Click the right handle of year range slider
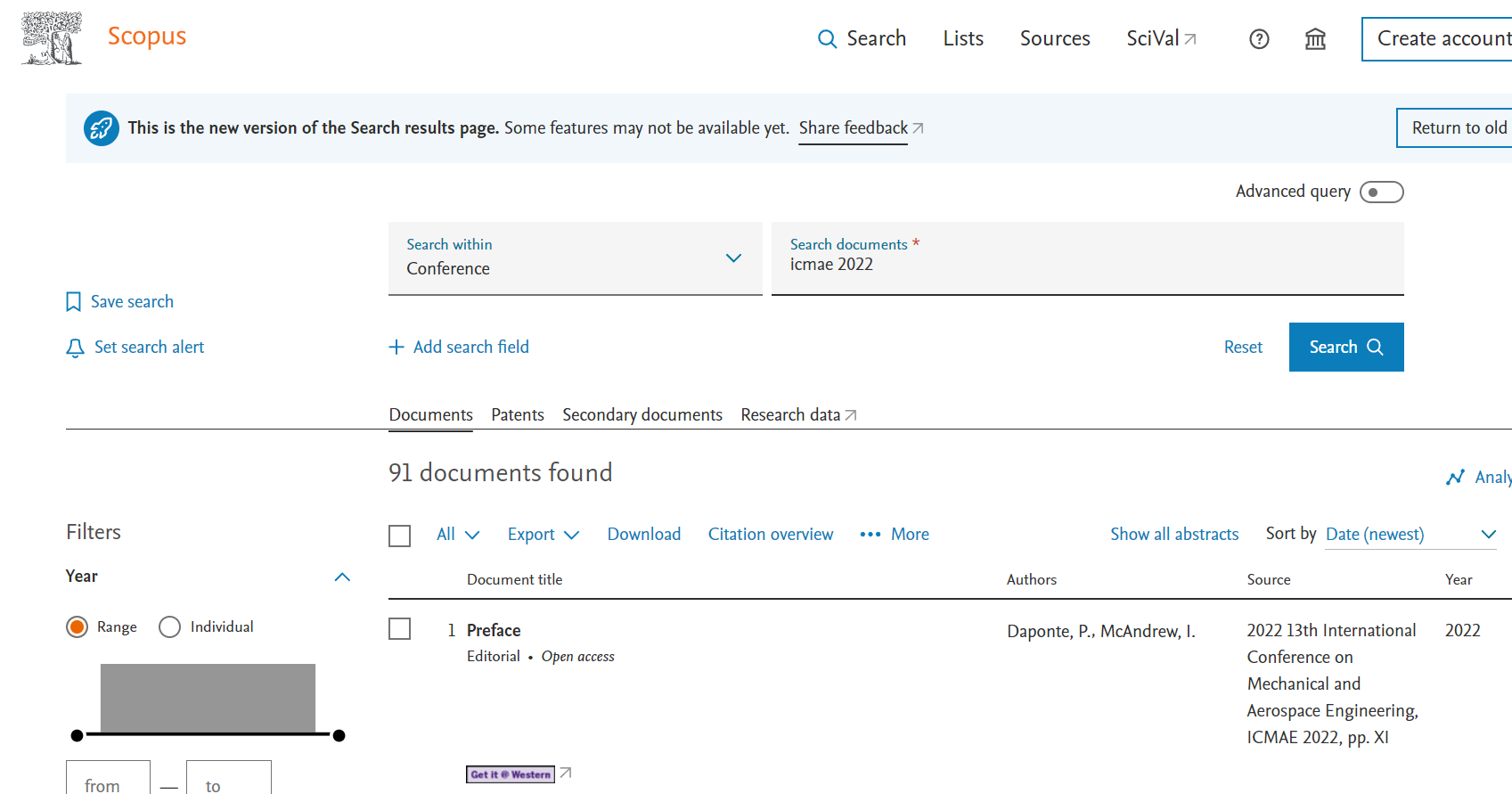This screenshot has height=794, width=1512. [x=339, y=736]
